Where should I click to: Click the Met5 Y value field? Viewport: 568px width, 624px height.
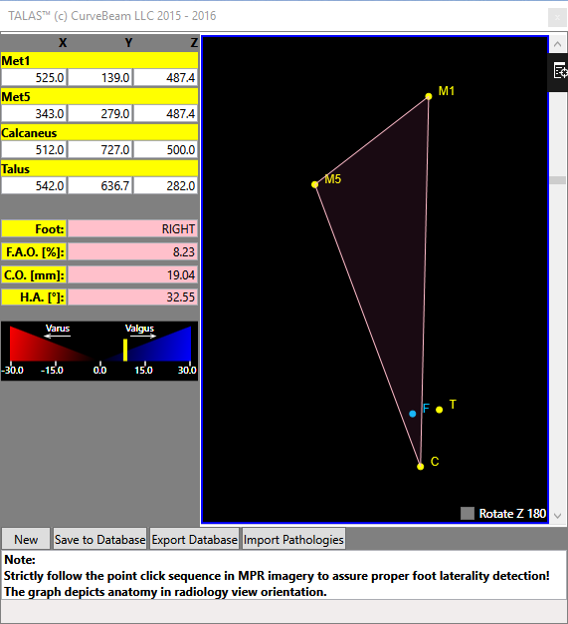[100, 113]
